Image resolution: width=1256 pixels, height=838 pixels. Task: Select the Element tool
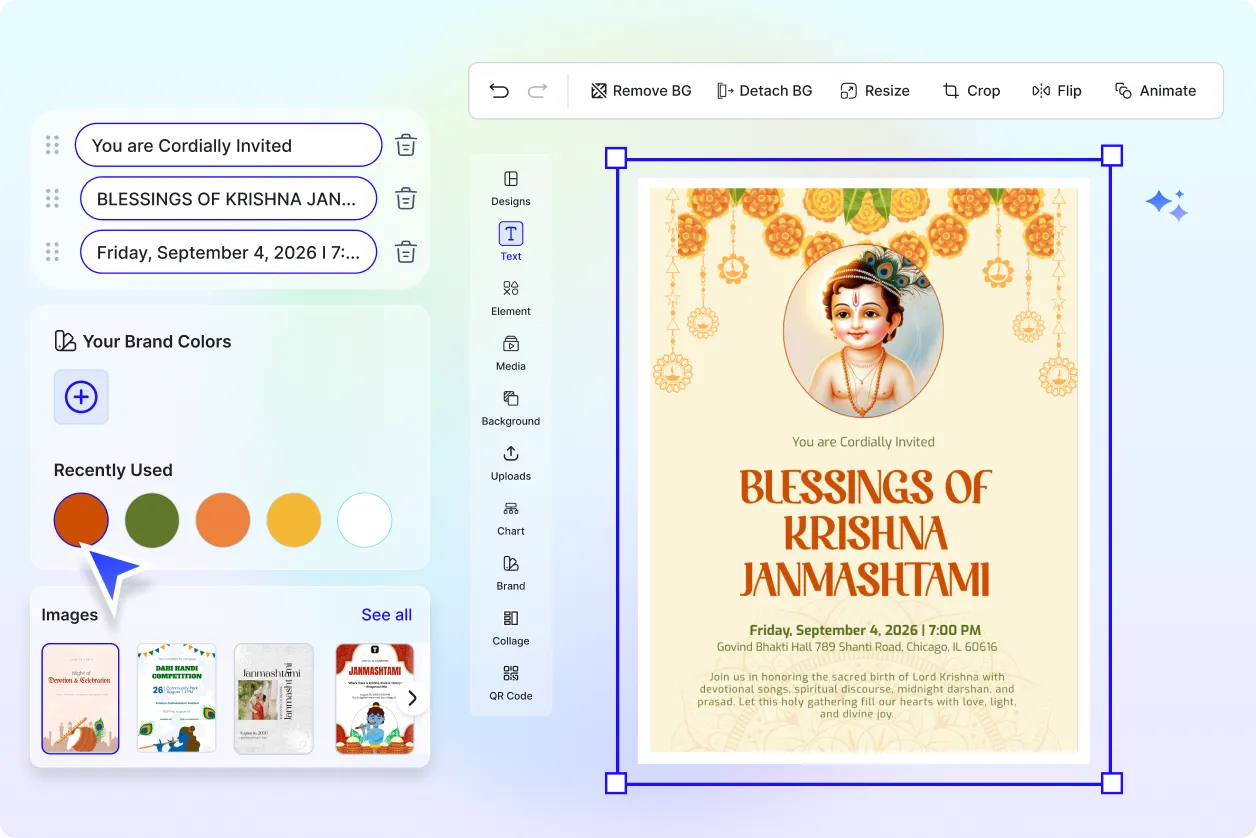510,297
